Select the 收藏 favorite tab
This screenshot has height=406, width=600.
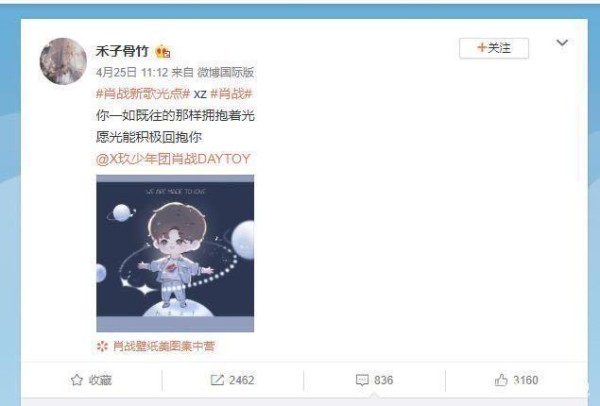tap(91, 380)
